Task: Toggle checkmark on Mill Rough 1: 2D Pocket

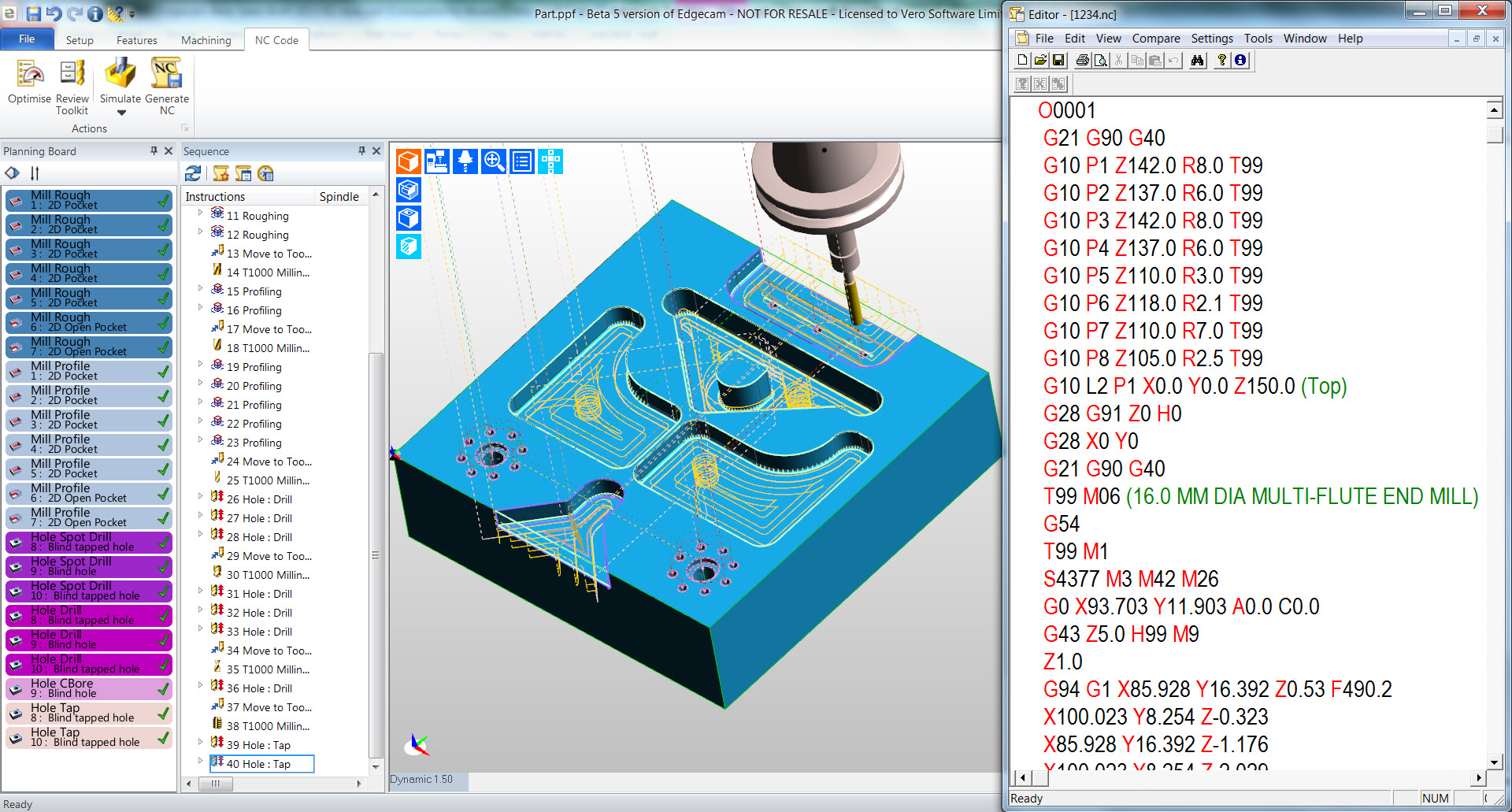Action: tap(163, 201)
